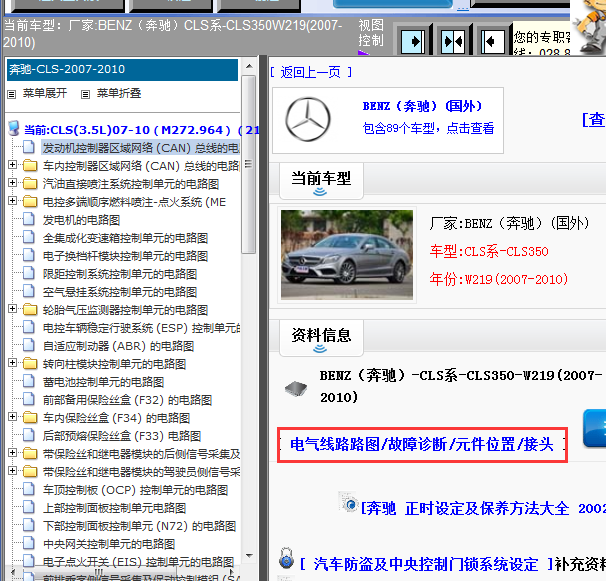The image size is (606, 581).
Task: Click the folder icon for 转向柱模块控制单元的电路图
Action: [x=30, y=363]
